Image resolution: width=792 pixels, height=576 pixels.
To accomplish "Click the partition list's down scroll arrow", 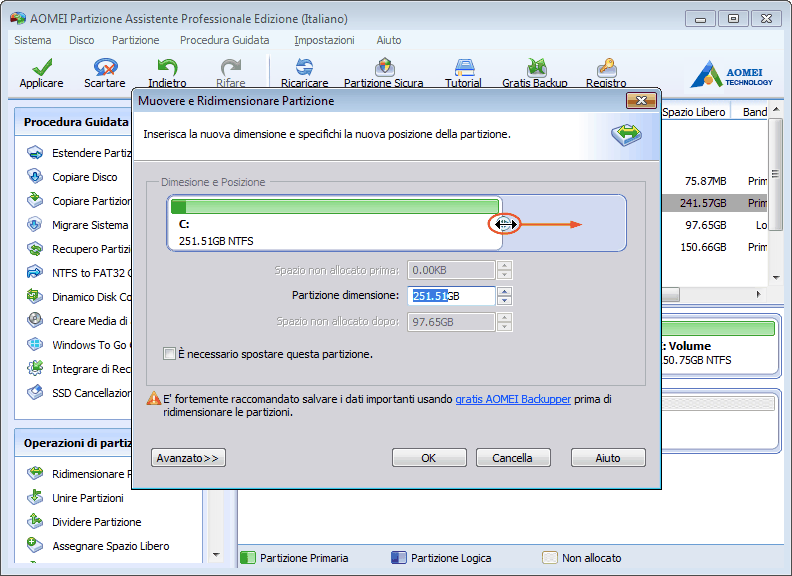I will coord(776,277).
